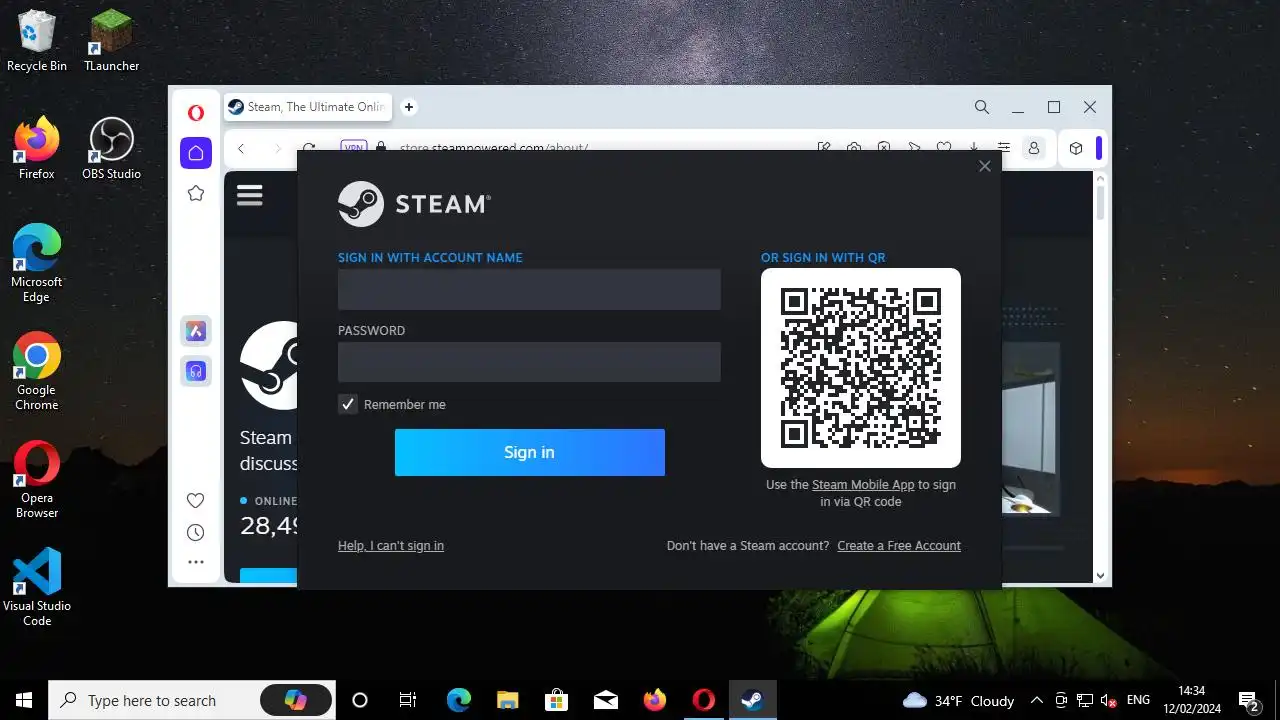Open the Steam Mobile App link
Screen dimensions: 1280x720
pos(863,484)
